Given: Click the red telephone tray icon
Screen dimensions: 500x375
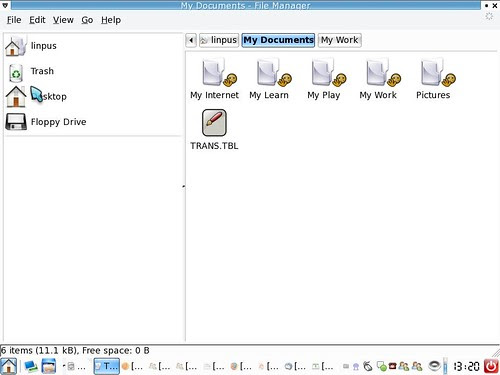Looking at the screenshot, I should pos(393,366).
